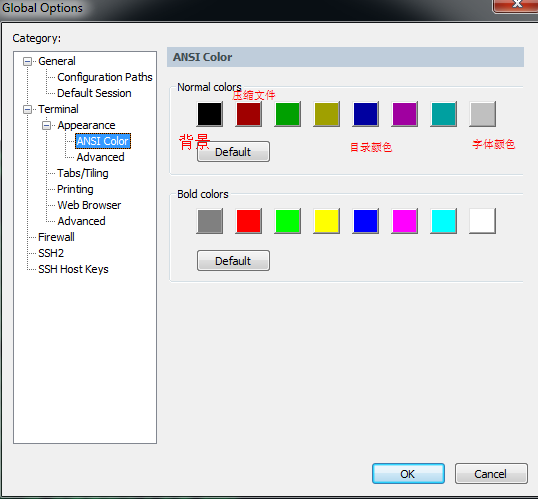
Task: Open Advanced under Terminal
Action: (81, 221)
